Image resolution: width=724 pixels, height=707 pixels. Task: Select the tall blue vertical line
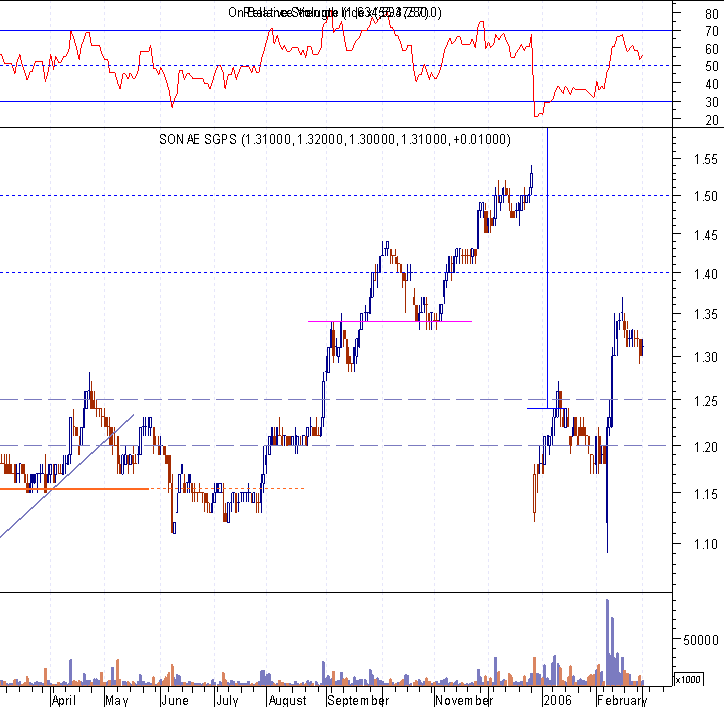(548, 268)
